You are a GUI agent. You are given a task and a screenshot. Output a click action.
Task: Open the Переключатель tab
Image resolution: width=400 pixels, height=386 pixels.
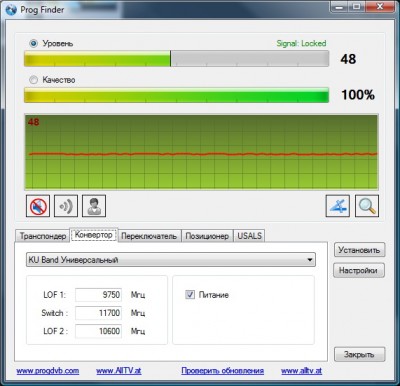149,236
